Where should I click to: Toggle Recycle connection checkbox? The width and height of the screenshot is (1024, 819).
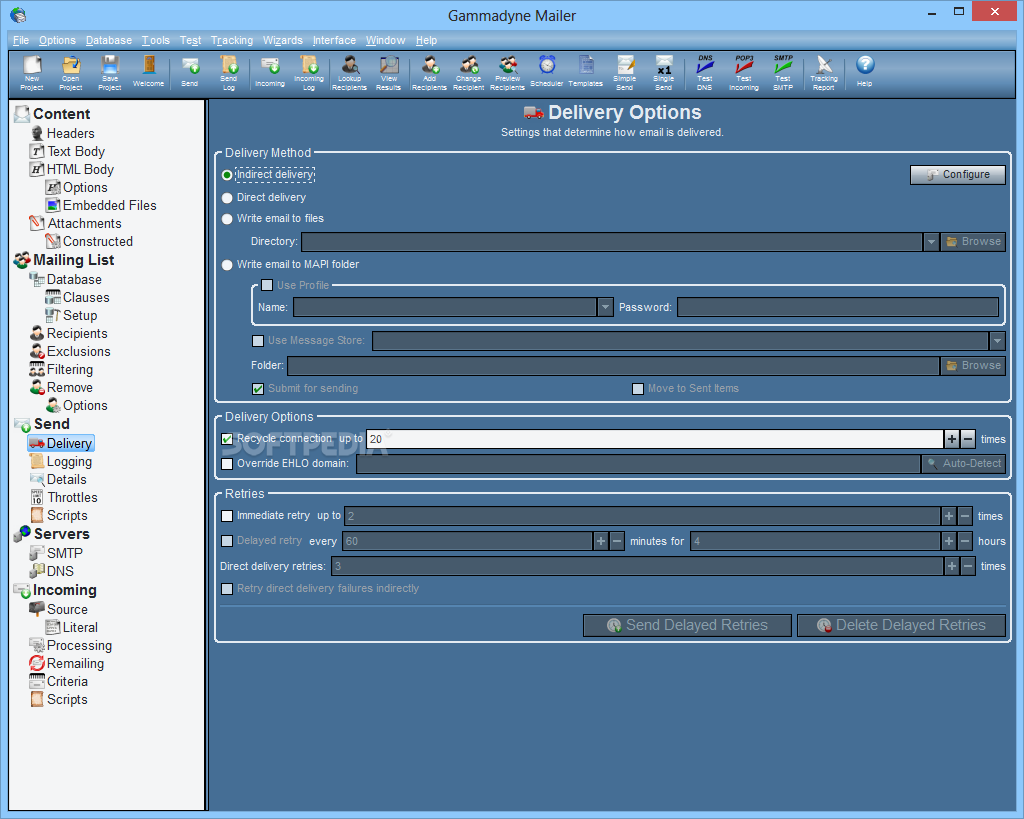click(x=227, y=439)
